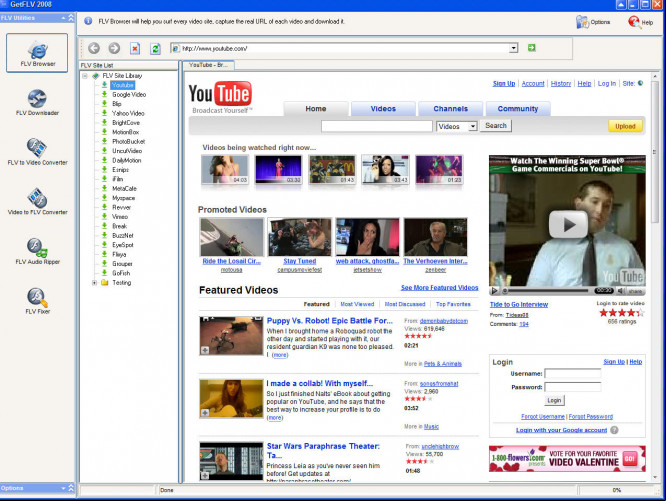The image size is (666, 501).
Task: Open the FLV Downloader utility
Action: click(37, 102)
